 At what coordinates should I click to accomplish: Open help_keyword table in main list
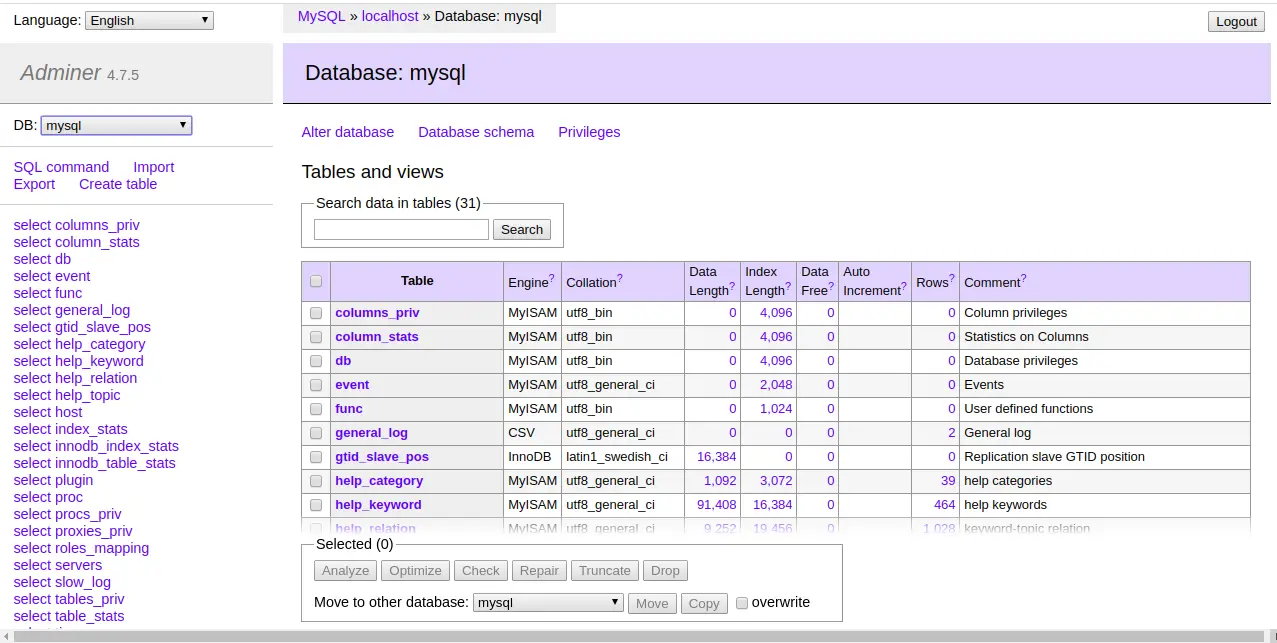378,505
